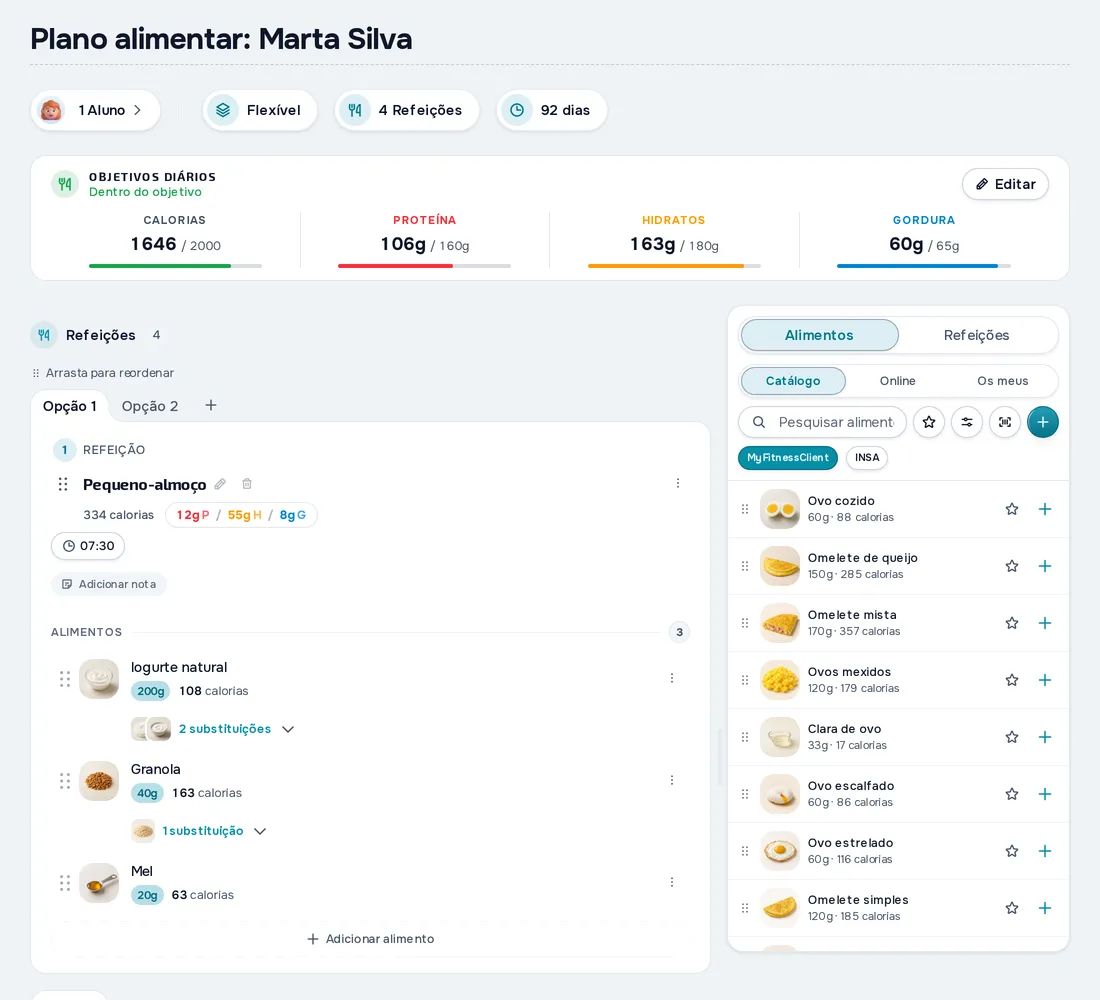The image size is (1100, 1000).
Task: Scan barcode in food search
Action: pyautogui.click(x=1005, y=422)
